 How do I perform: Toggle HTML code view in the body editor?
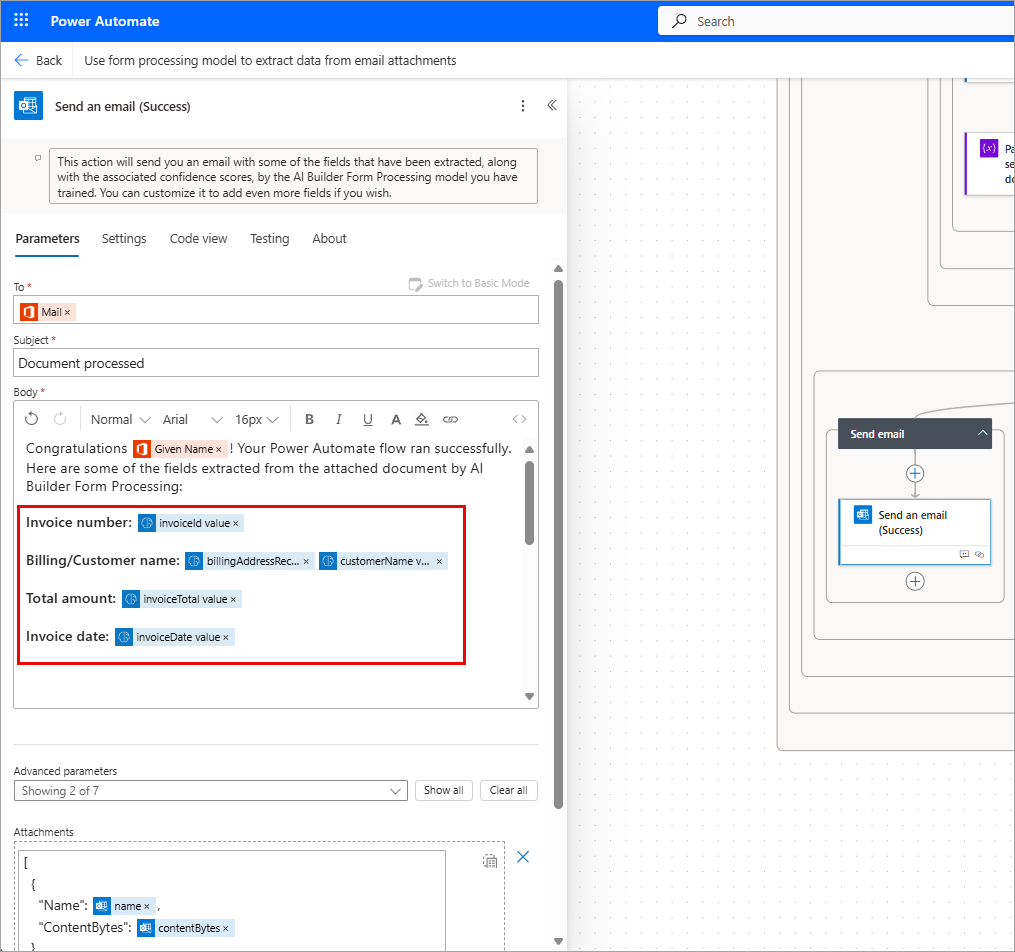(x=519, y=419)
